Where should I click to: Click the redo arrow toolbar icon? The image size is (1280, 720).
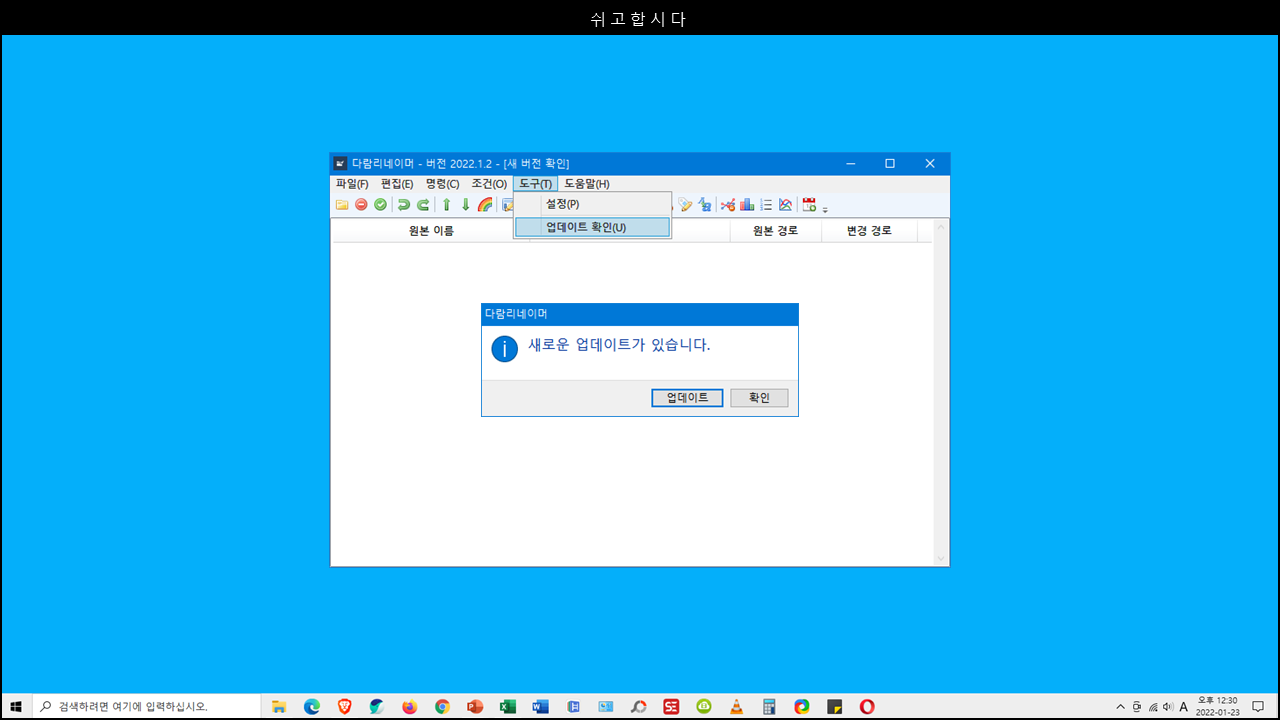(423, 205)
